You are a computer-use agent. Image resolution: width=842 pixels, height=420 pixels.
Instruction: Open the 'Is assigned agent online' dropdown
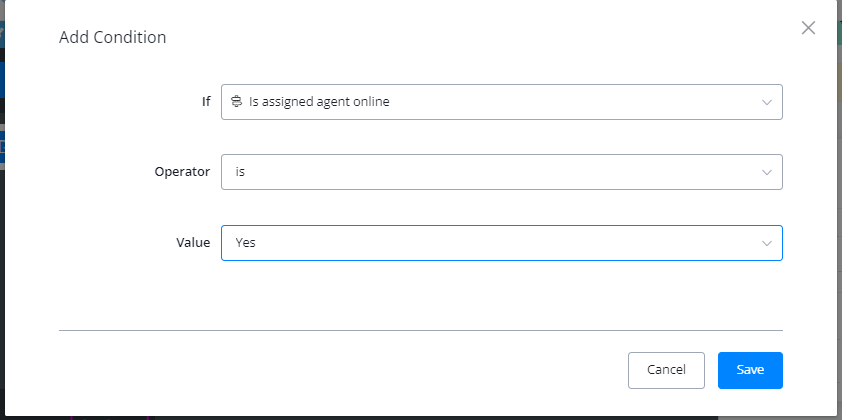point(500,102)
